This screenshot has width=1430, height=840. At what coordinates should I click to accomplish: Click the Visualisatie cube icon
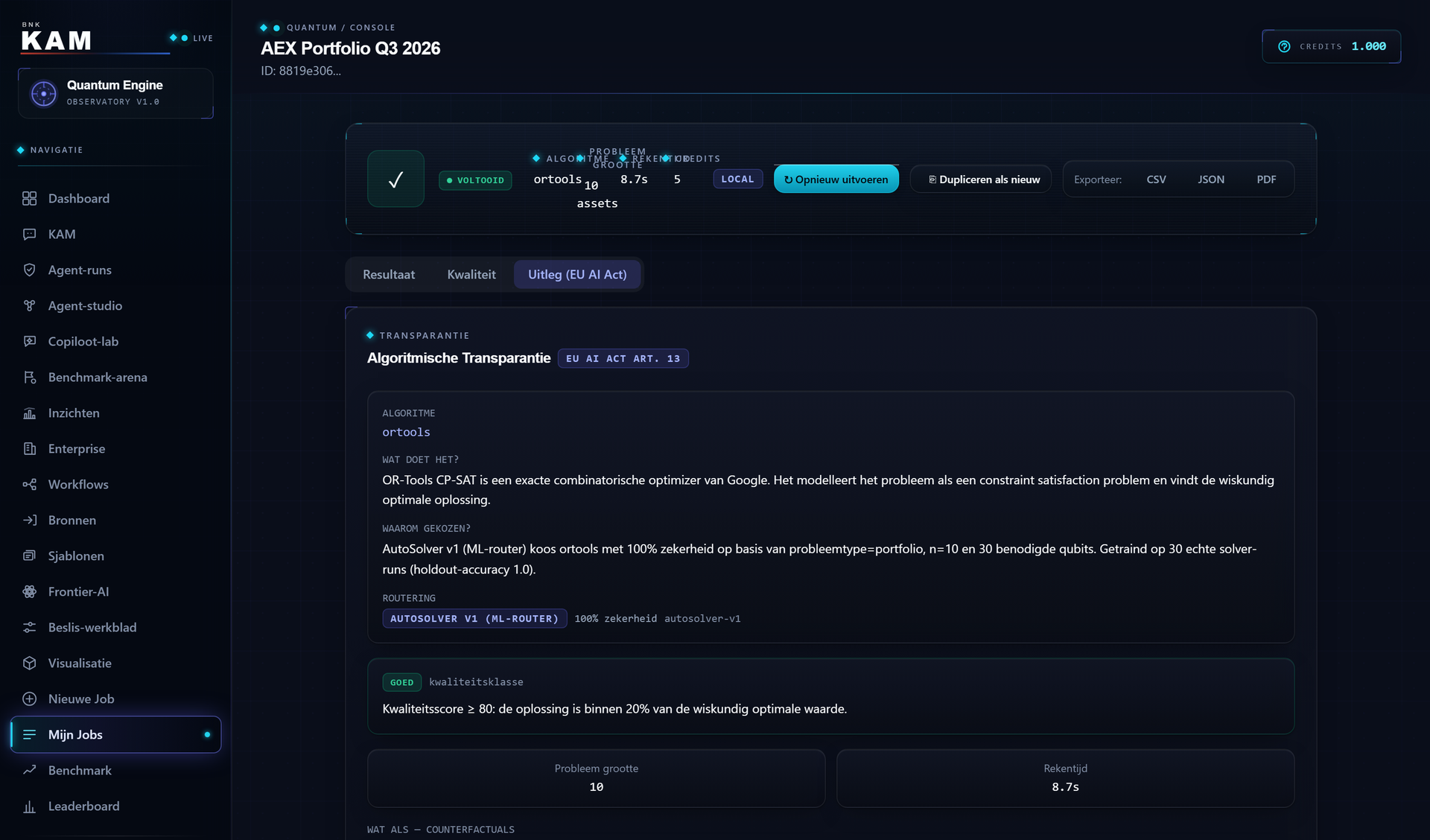29,663
